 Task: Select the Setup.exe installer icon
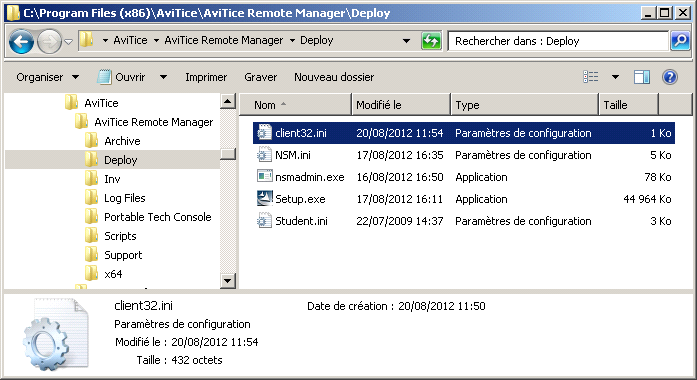coord(264,199)
